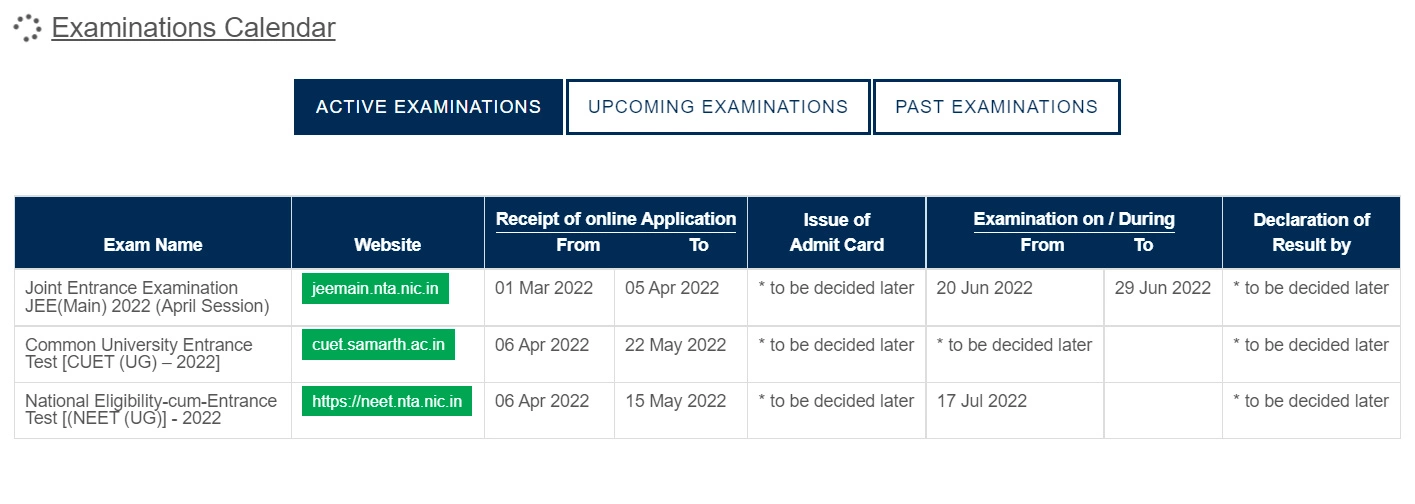Open the cuet.samarth.ac.in website link
The image size is (1415, 504).
click(378, 345)
